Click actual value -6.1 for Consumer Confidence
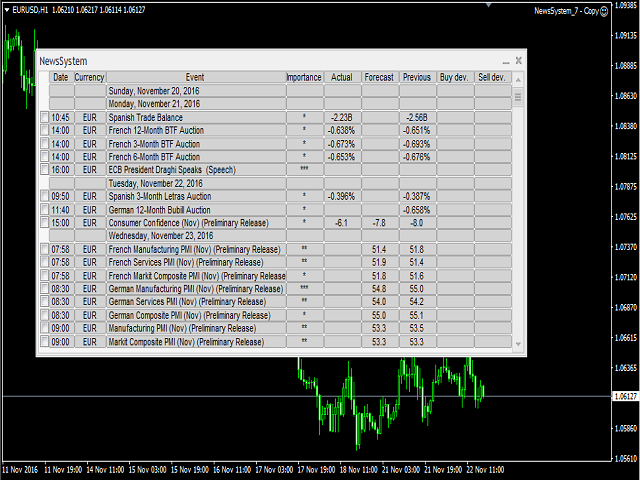The width and height of the screenshot is (640, 480). point(341,223)
